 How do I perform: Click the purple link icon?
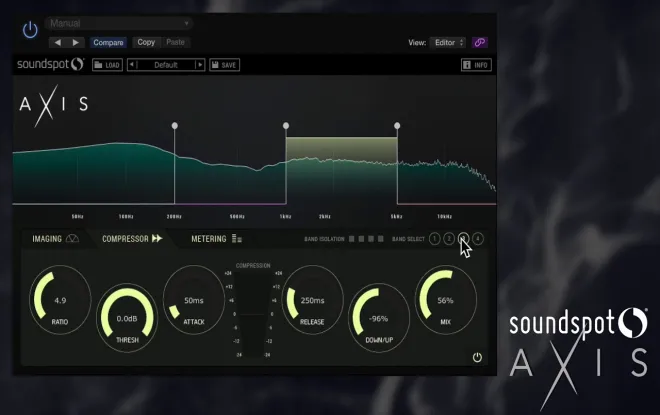tap(480, 43)
